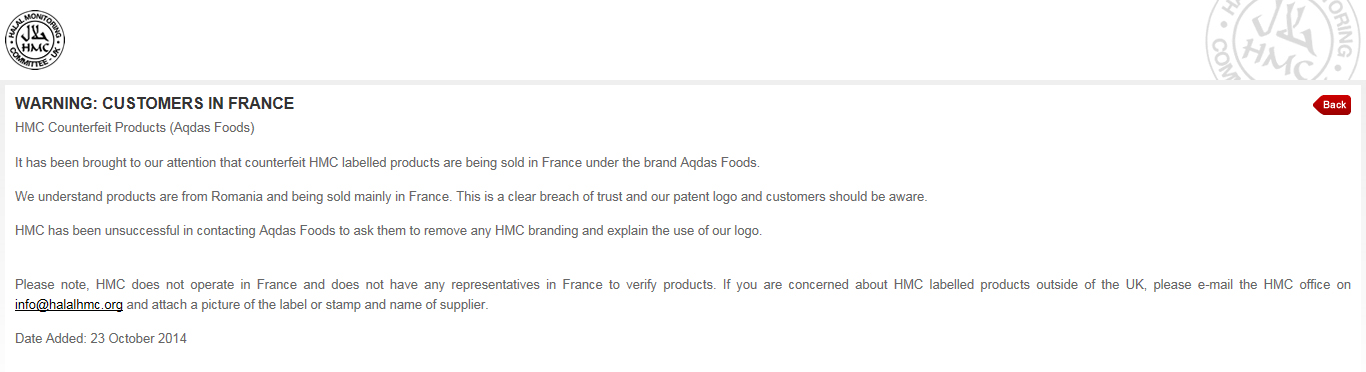Click the text 'attach a picture of the label'
Screen dimensions: 1366x372
point(232,305)
